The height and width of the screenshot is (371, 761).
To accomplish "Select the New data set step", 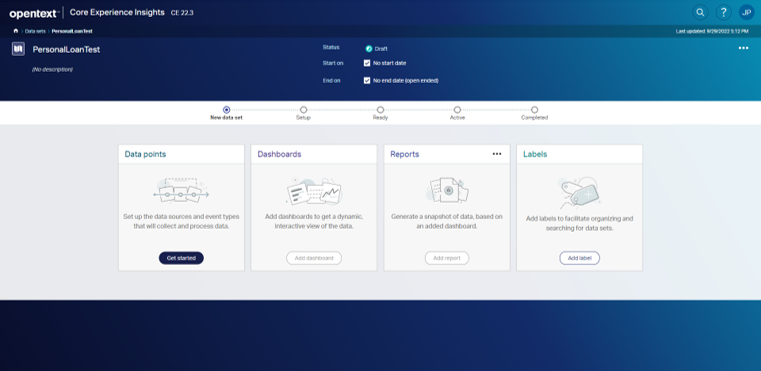I will (x=226, y=110).
